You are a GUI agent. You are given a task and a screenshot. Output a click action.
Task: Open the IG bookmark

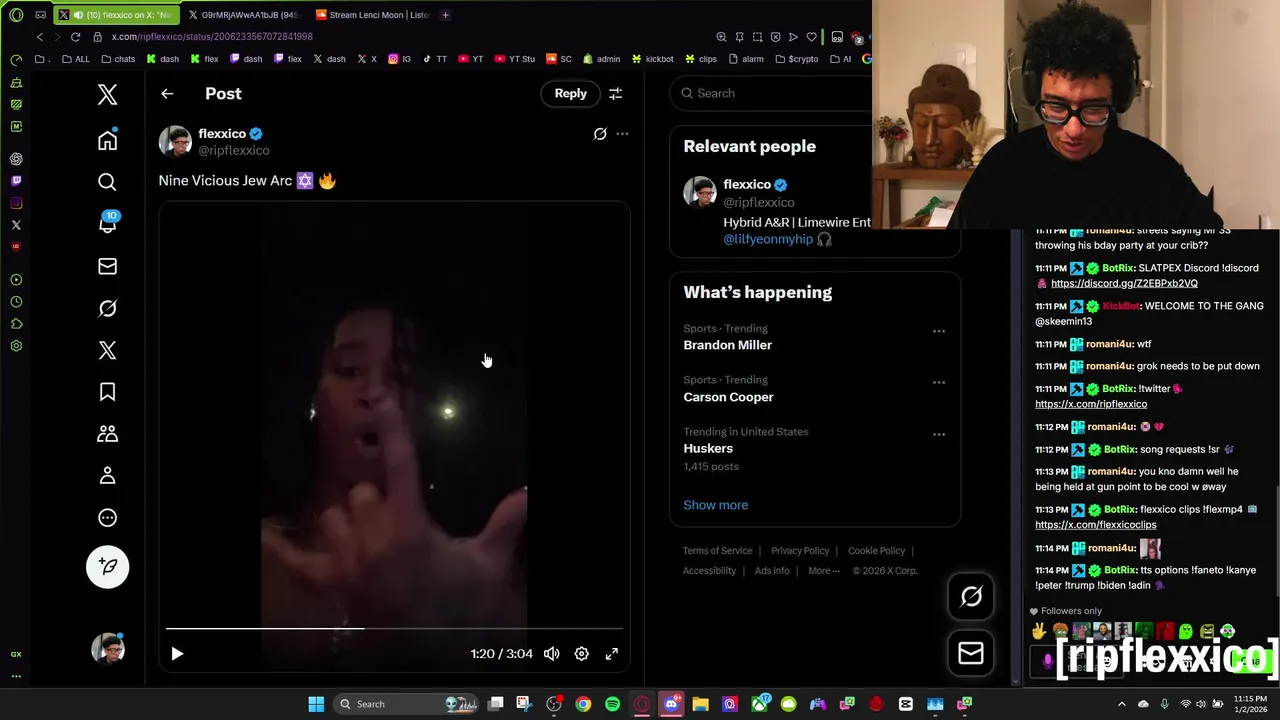pos(399,59)
